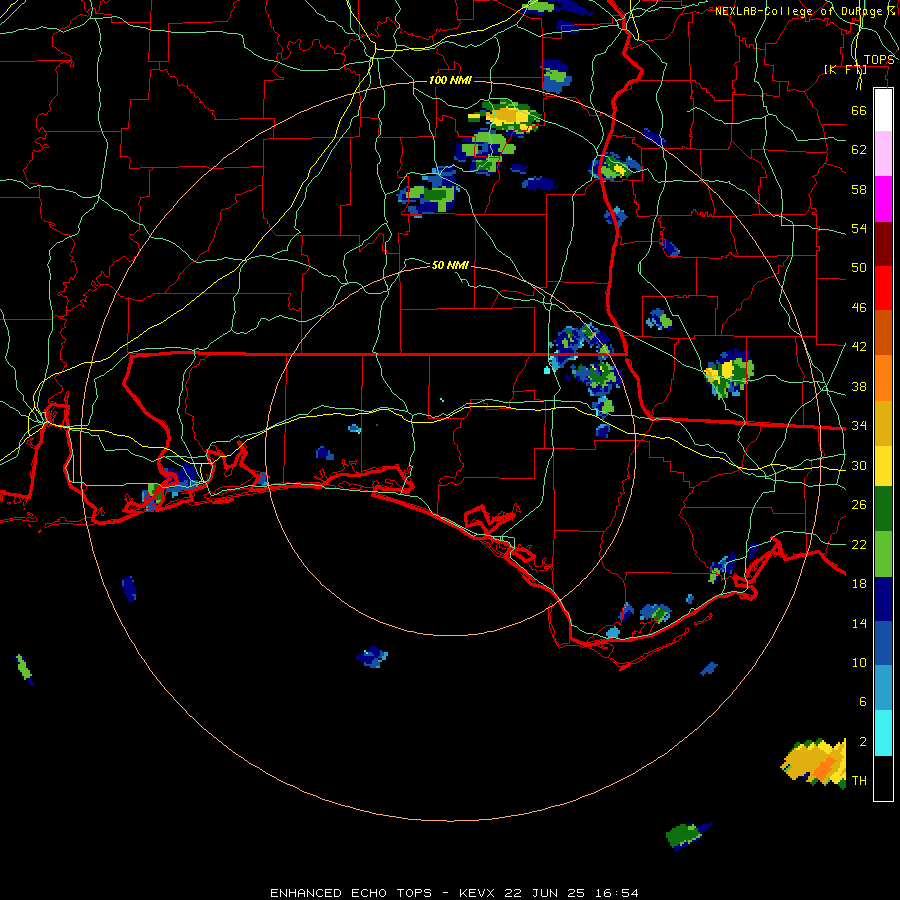Click the large orange-and-gold storm cell offshore
The width and height of the screenshot is (900, 900).
[814, 764]
